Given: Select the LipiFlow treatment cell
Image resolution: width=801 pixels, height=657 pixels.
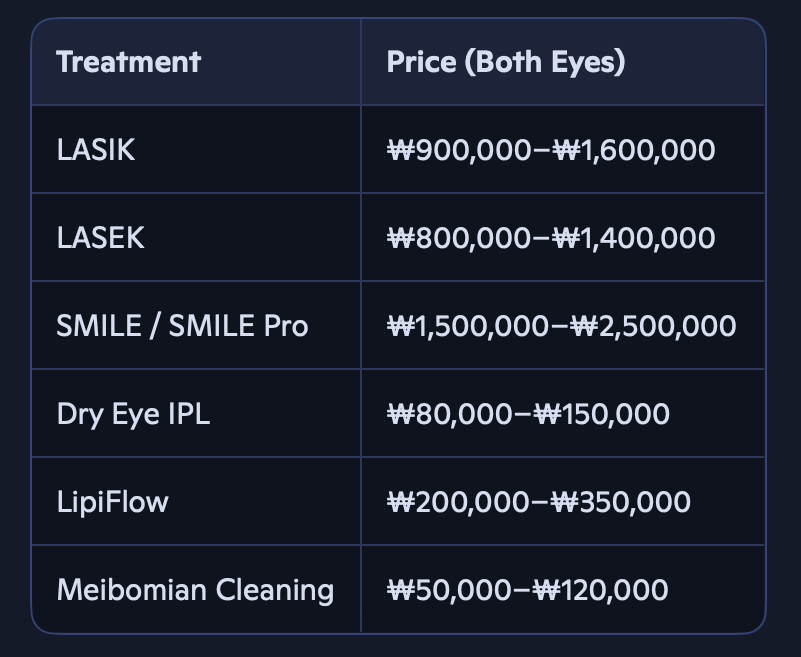Looking at the screenshot, I should coord(196,501).
